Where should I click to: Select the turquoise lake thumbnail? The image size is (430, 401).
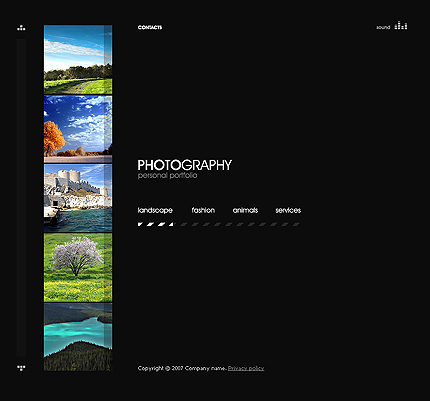(78, 337)
